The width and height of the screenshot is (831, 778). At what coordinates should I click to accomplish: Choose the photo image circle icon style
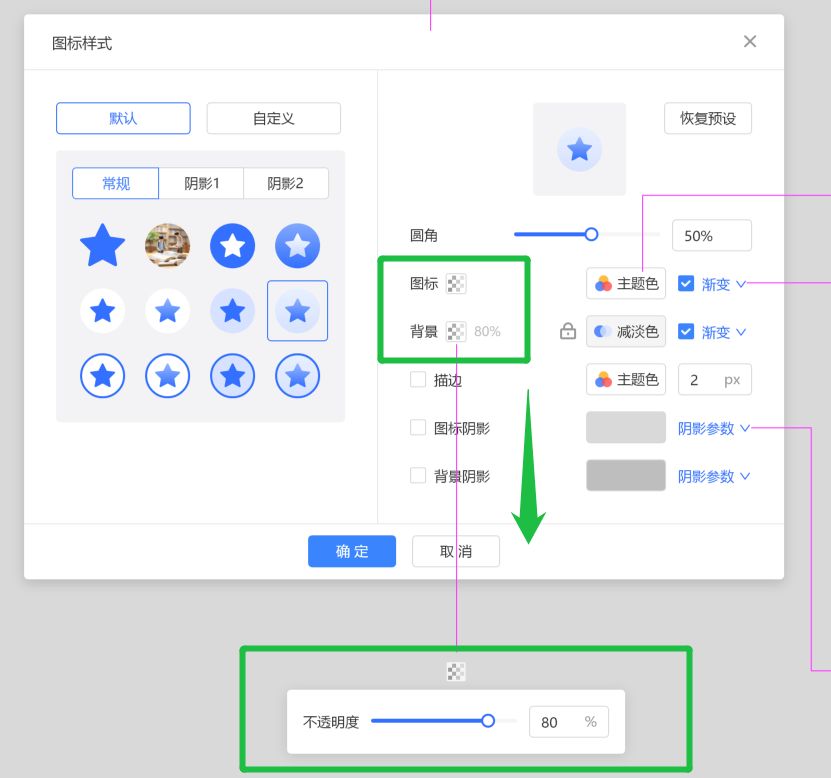pyautogui.click(x=167, y=245)
